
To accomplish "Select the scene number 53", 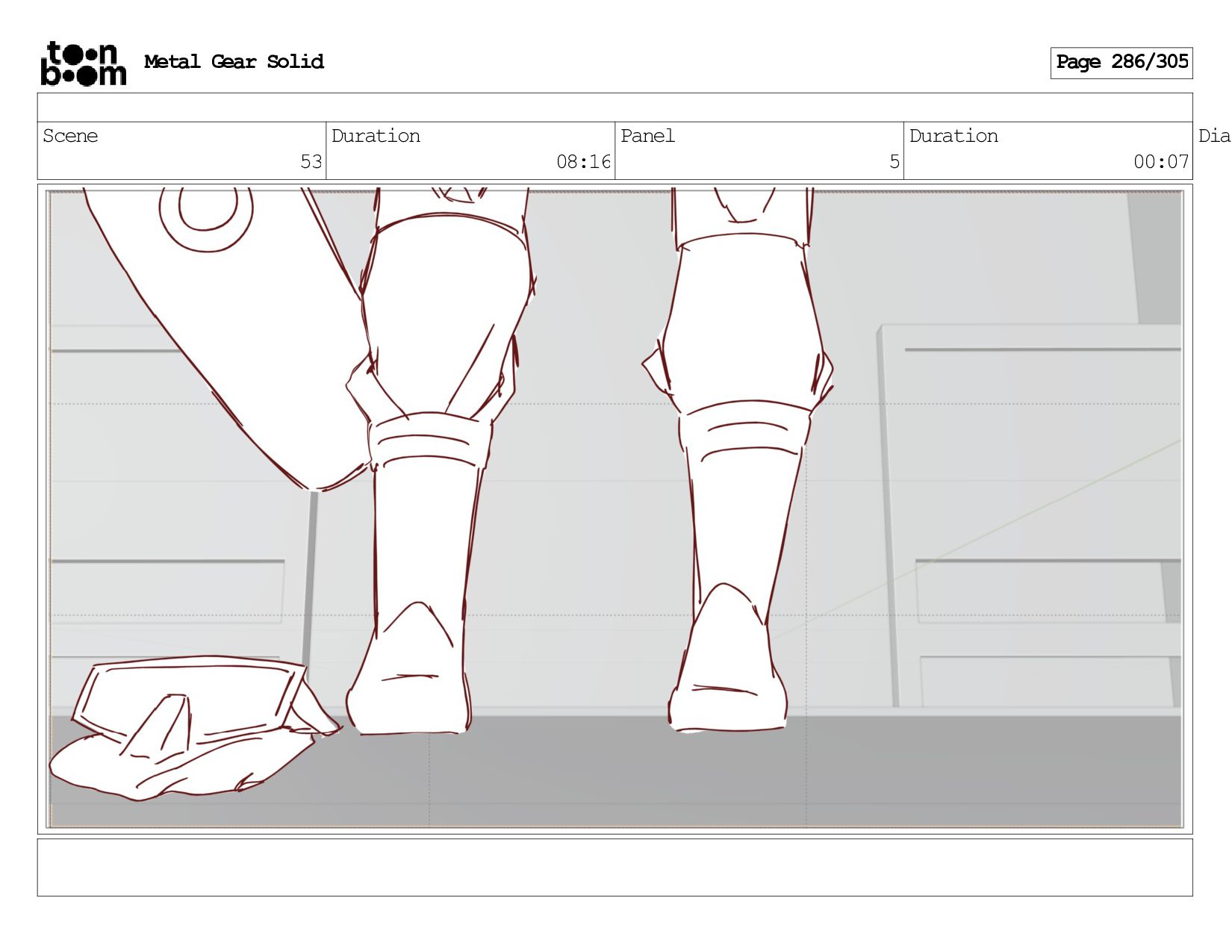I will pyautogui.click(x=311, y=162).
